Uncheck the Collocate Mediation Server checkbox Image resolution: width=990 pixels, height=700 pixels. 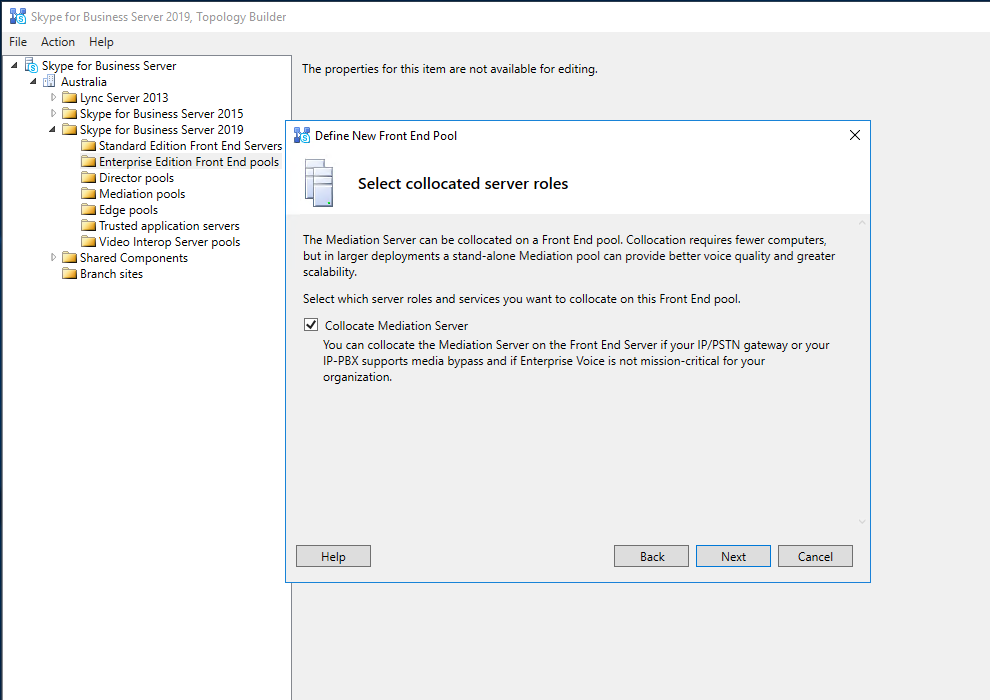(312, 326)
